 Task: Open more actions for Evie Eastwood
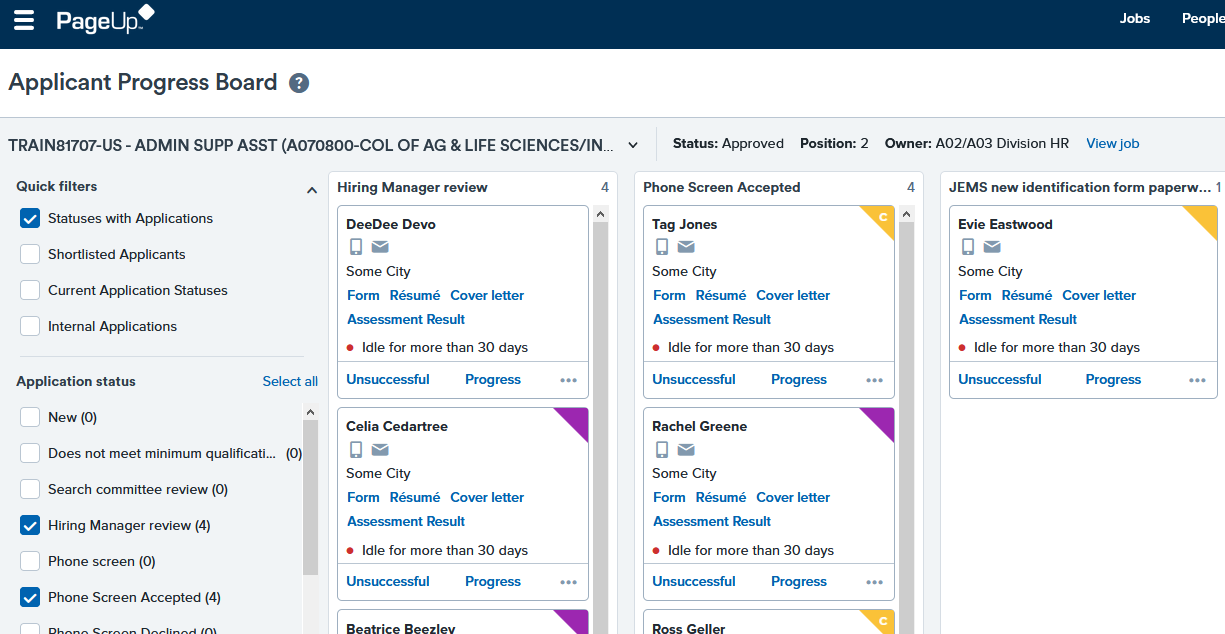[1198, 380]
